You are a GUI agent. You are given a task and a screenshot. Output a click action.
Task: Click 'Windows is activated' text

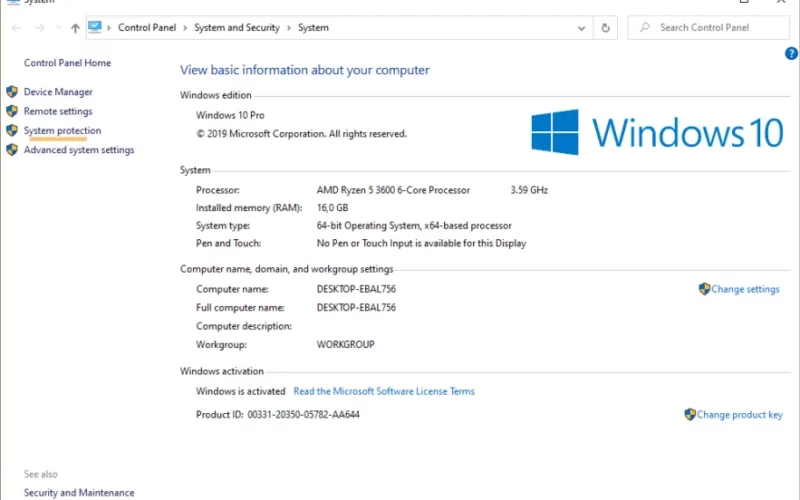pyautogui.click(x=240, y=391)
